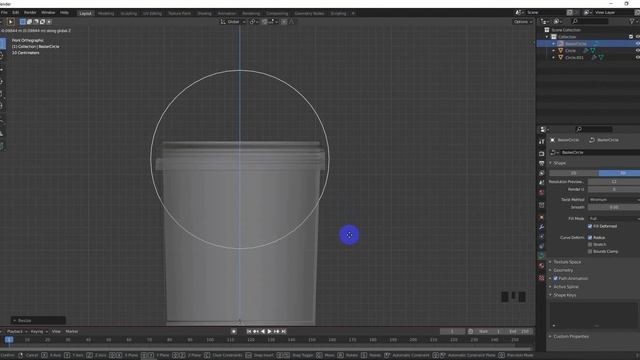Image resolution: width=640 pixels, height=360 pixels.
Task: Enable the Stretch checkbox
Action: coord(590,244)
